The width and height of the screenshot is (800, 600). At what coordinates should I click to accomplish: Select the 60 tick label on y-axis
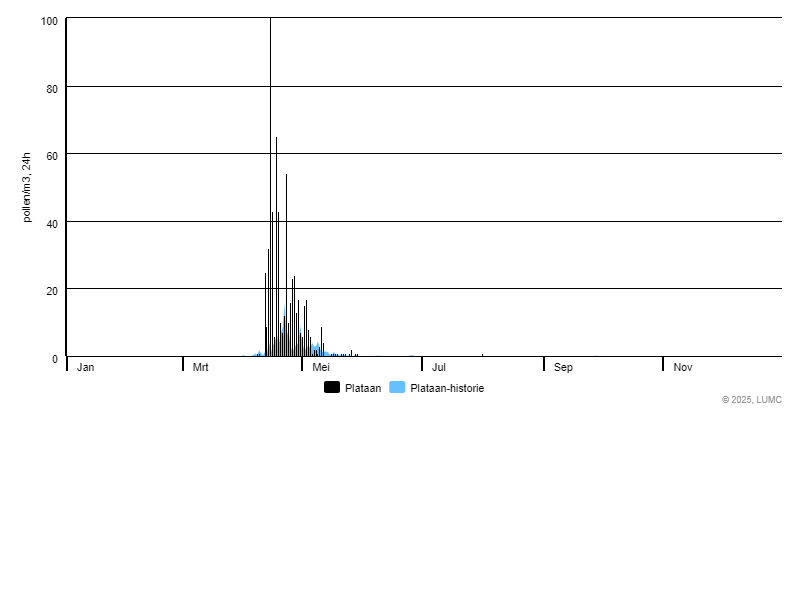[x=52, y=156]
